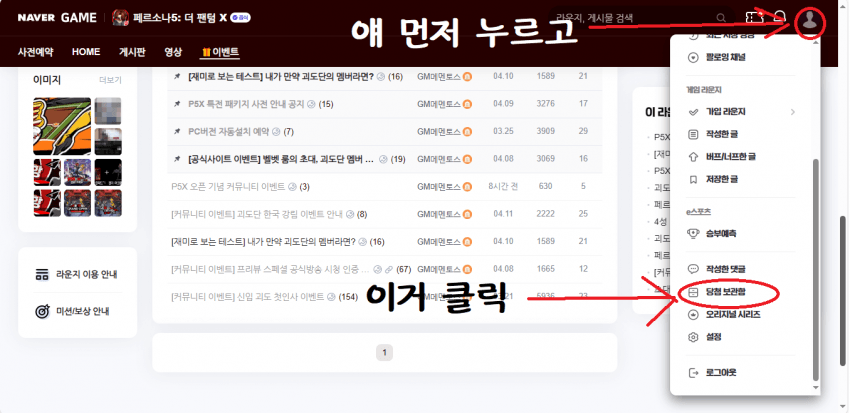Viewport: 850px width, 413px height.
Task: Click the link icon on 프리뷰 스페셜 post
Action: [390, 269]
